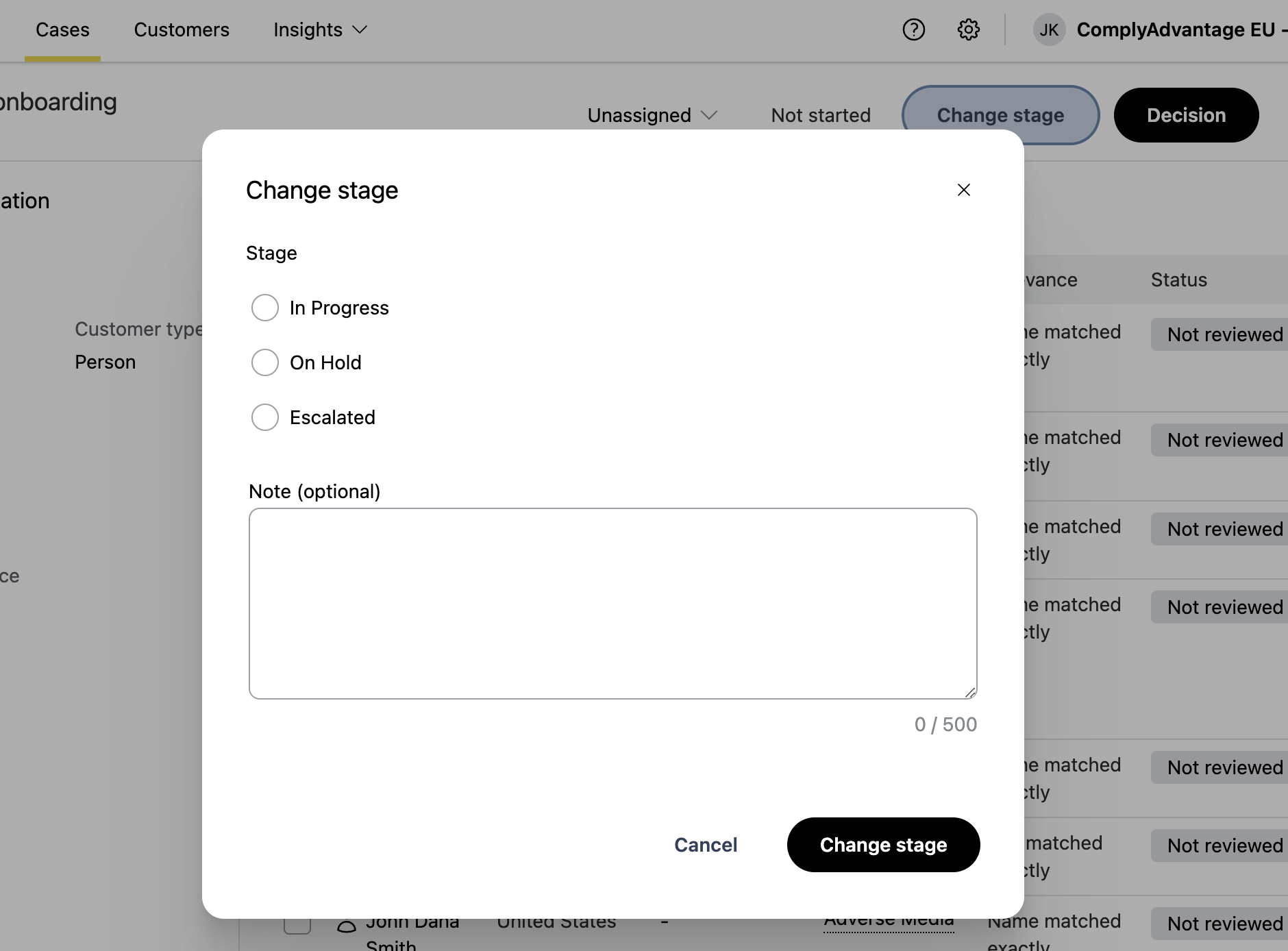Click into the Note text area
1288x951 pixels.
[x=612, y=603]
